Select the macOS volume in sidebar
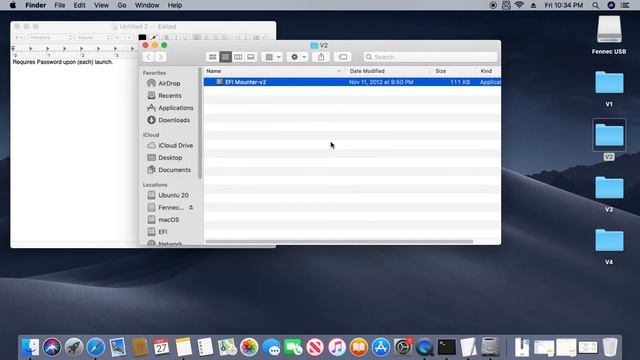 click(168, 220)
